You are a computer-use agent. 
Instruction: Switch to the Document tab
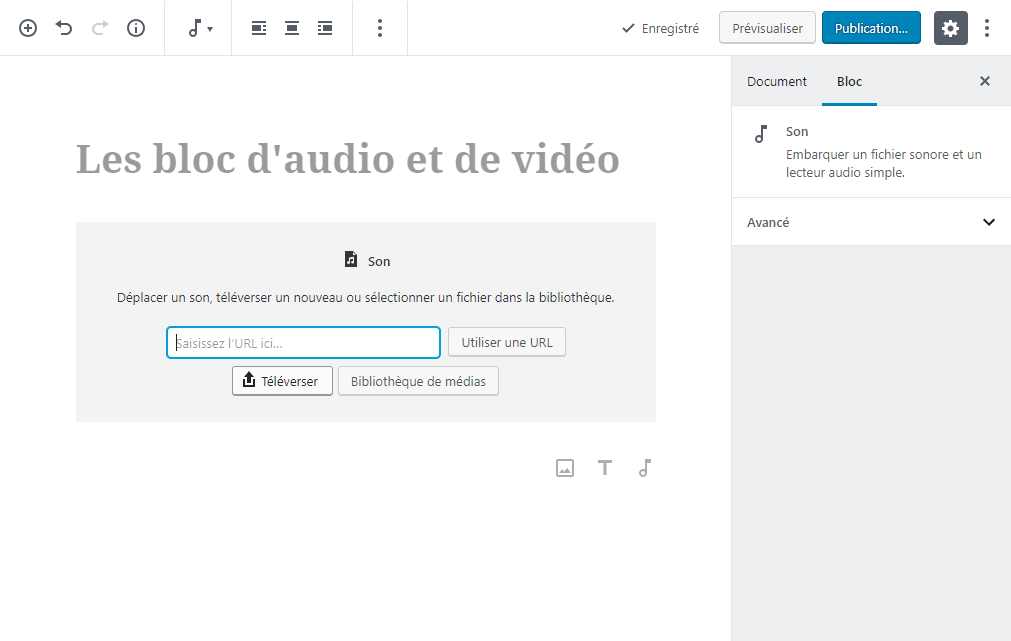[777, 82]
